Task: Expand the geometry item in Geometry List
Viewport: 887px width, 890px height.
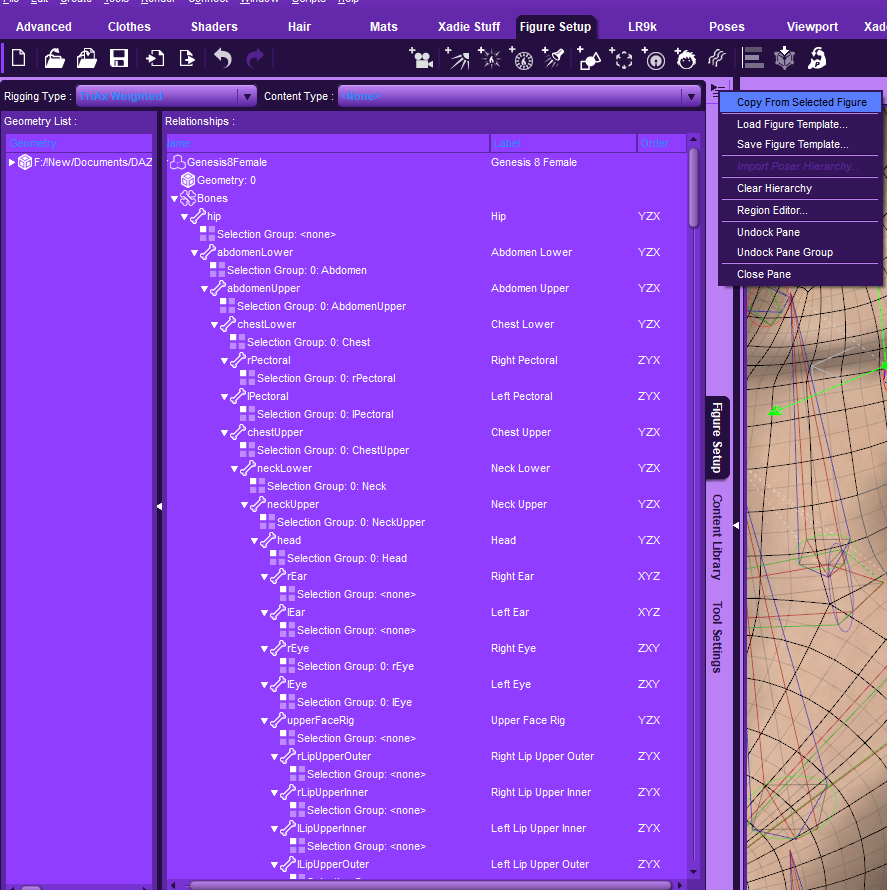Action: pos(12,163)
